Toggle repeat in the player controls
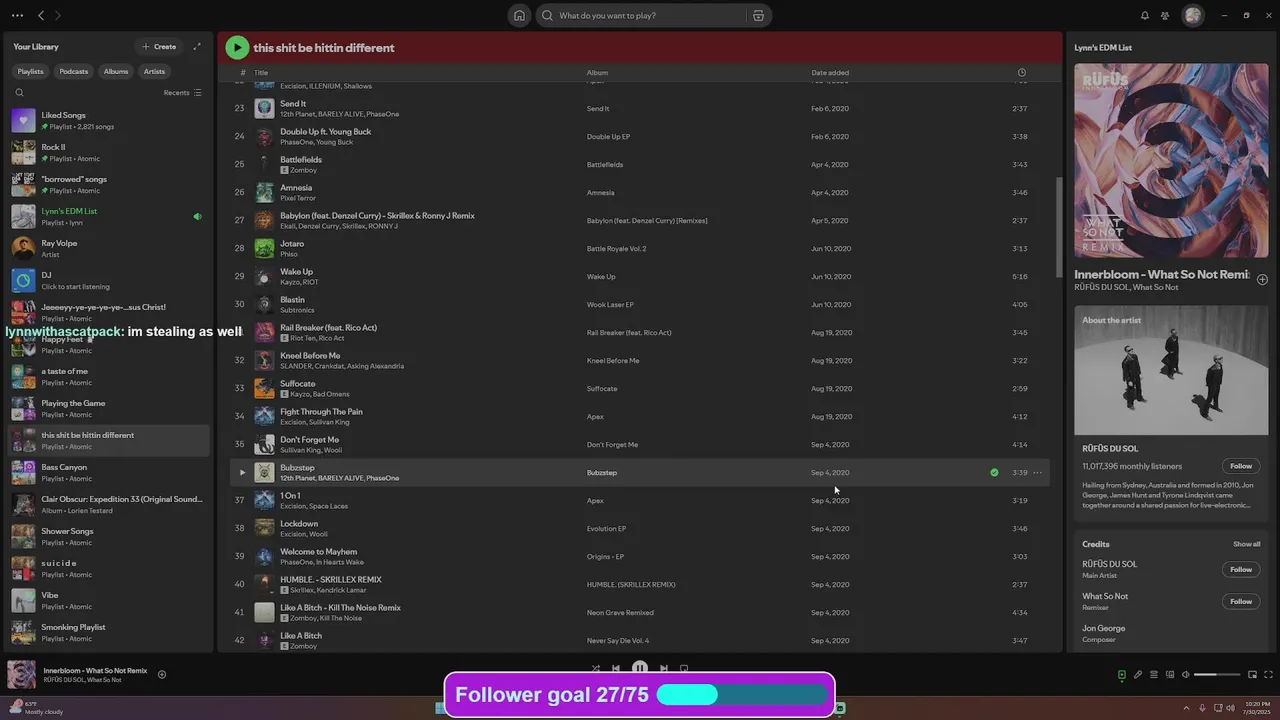Viewport: 1280px width, 720px height. tap(684, 668)
